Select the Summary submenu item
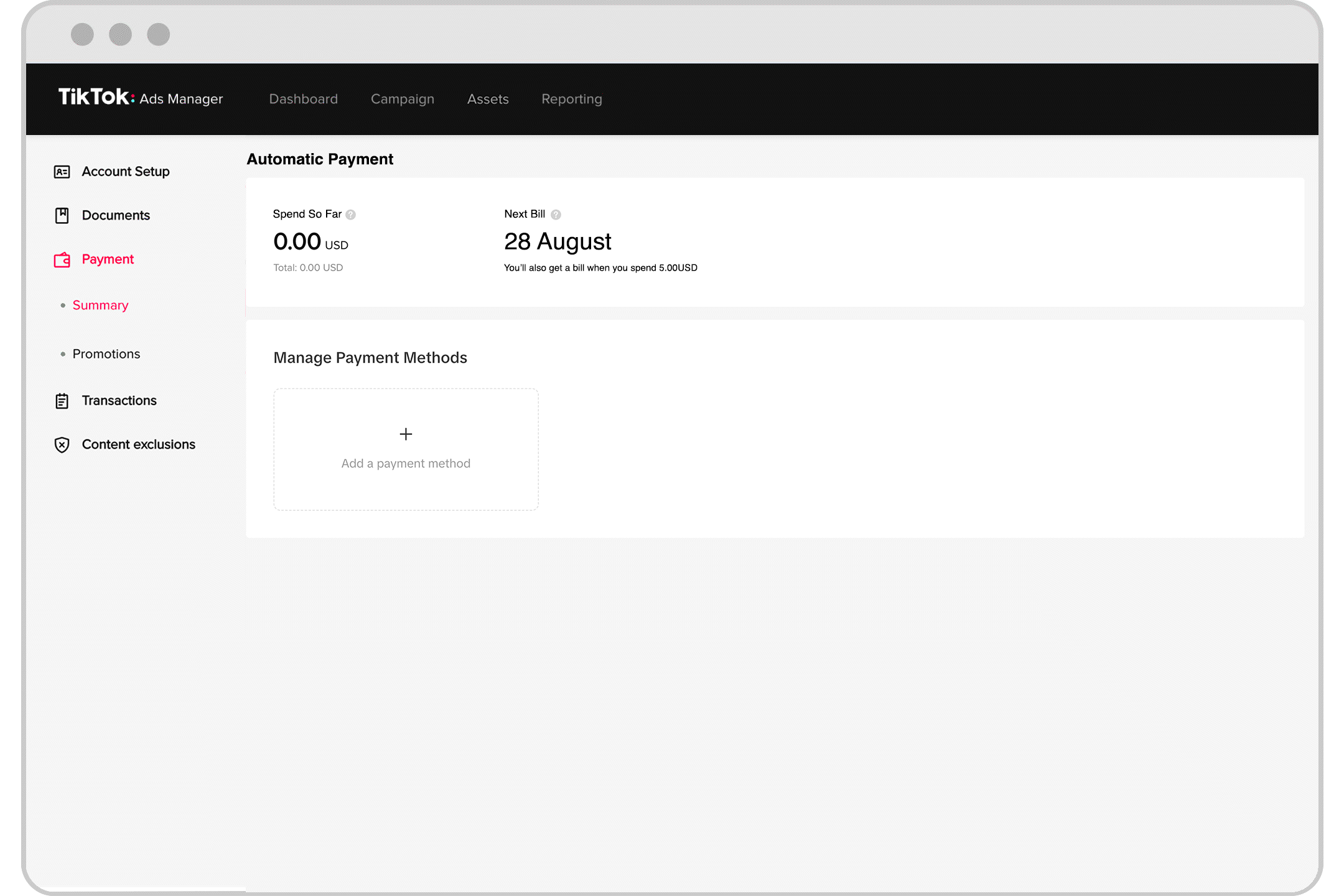Image resolution: width=1344 pixels, height=896 pixels. (100, 305)
